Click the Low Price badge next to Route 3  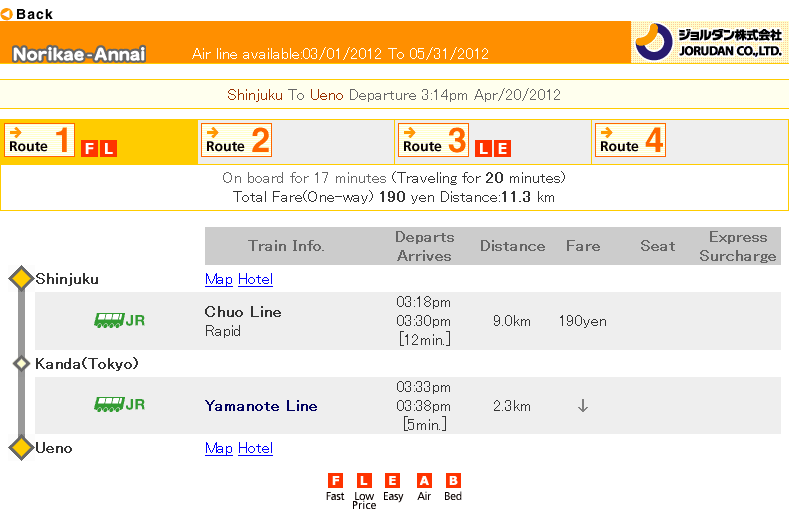(x=484, y=149)
